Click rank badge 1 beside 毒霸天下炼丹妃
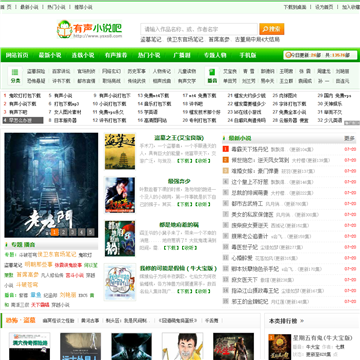360x360 pixels. tap(226, 149)
